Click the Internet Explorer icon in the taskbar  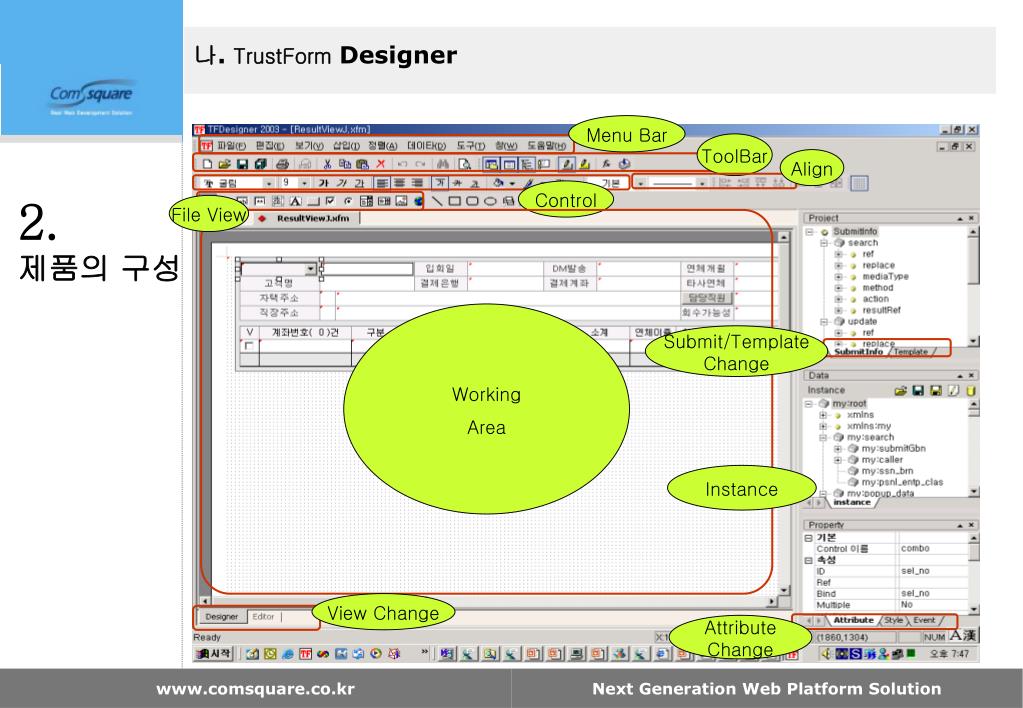coord(288,654)
